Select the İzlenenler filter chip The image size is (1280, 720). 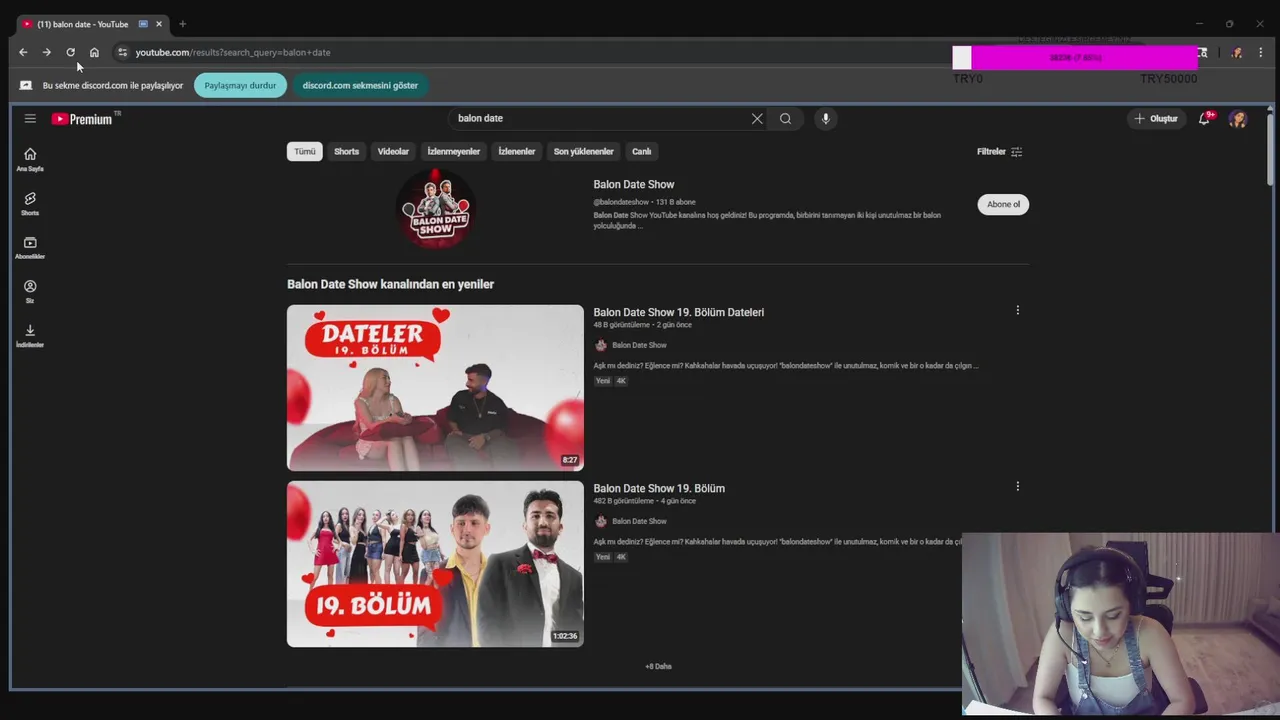pos(517,152)
